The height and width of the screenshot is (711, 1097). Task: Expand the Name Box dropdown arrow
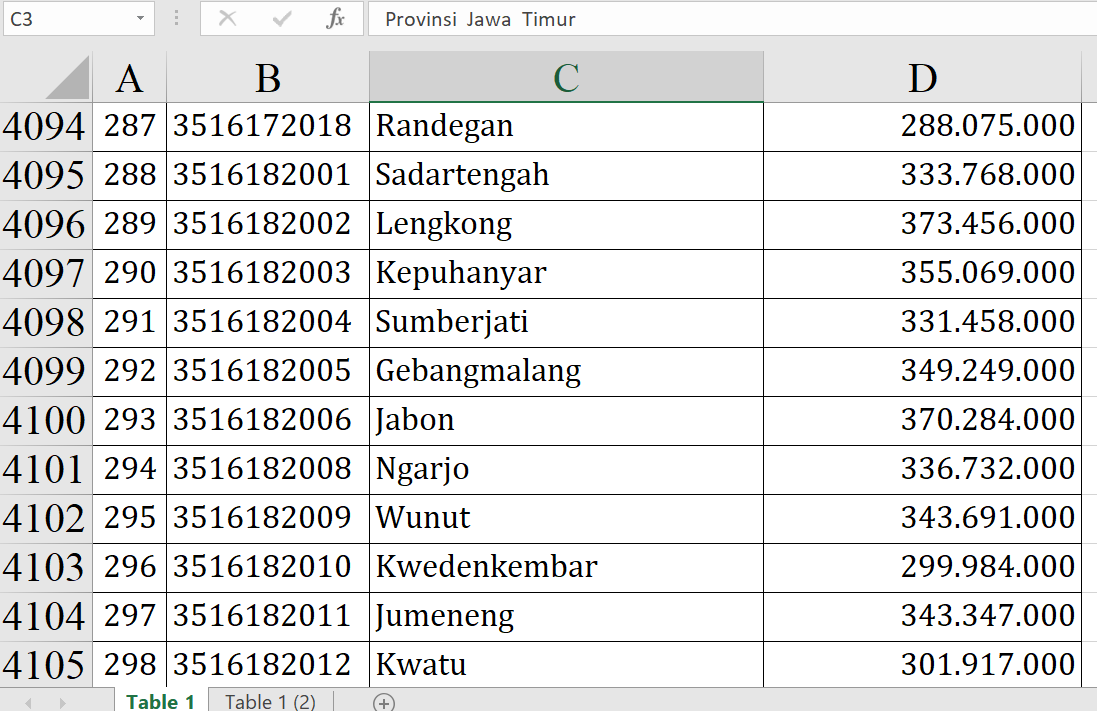(x=139, y=19)
